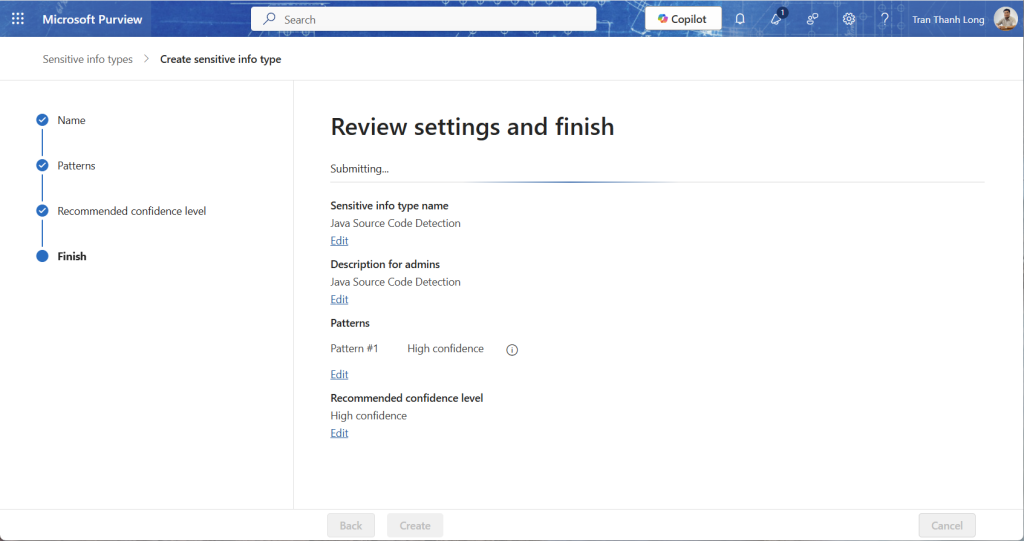Open the Help question mark icon
This screenshot has height=541, width=1024.
[884, 19]
